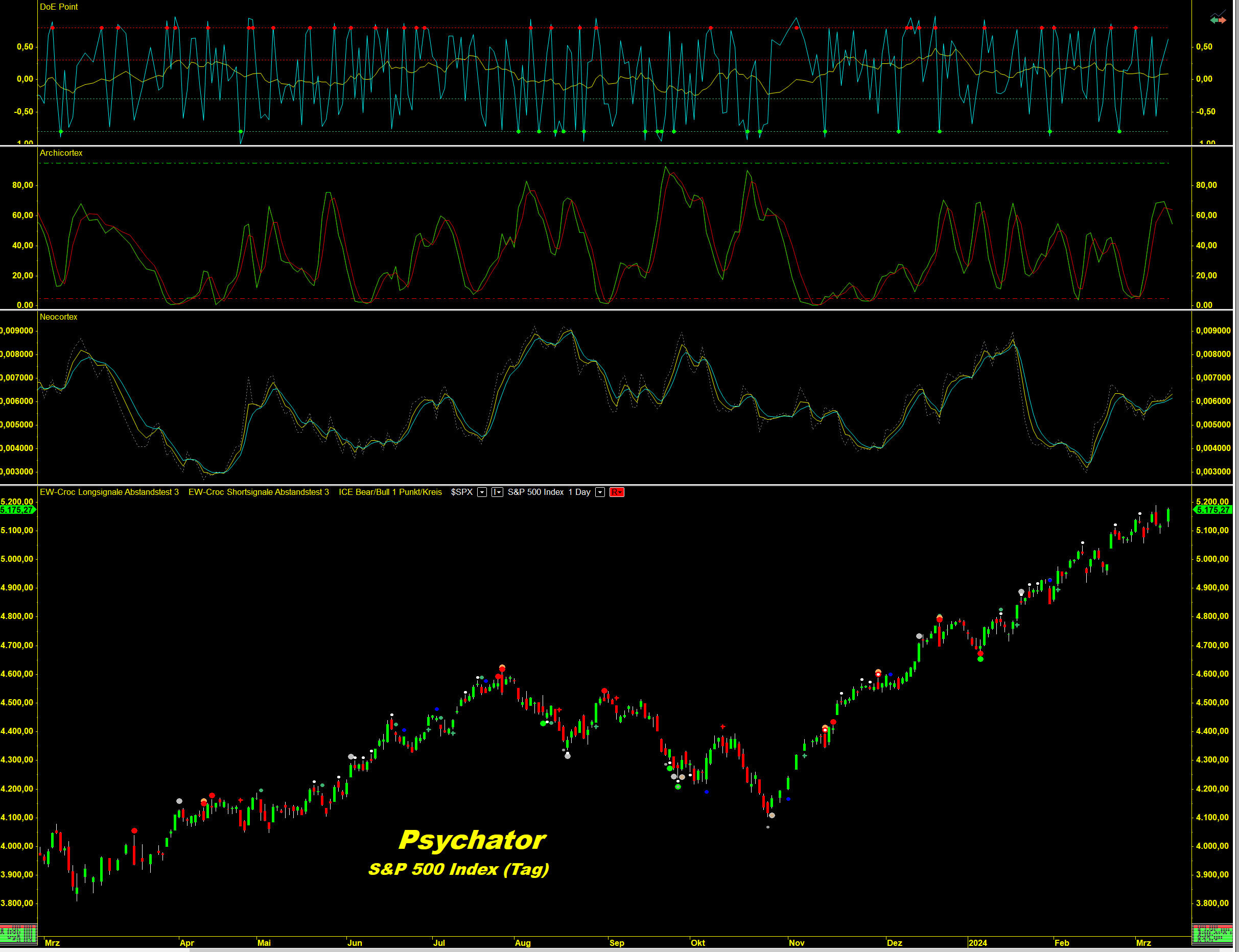Click the large red signal dot at July peak
The width and height of the screenshot is (1239, 952).
[502, 669]
